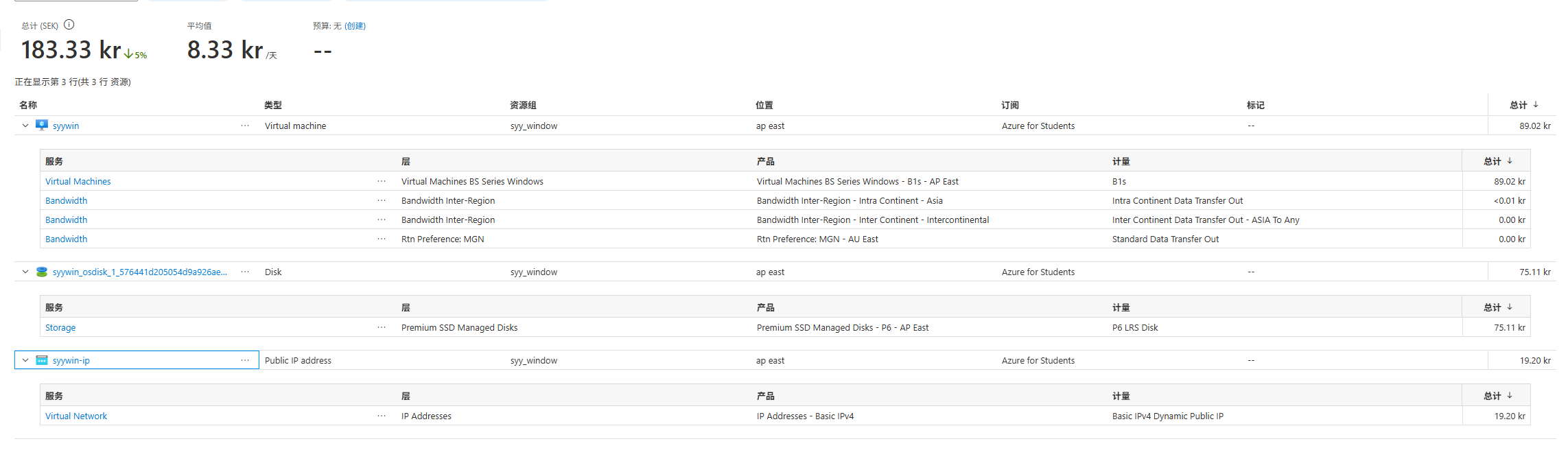
Task: Open ellipsis menu for Virtual Machines service
Action: (x=382, y=181)
